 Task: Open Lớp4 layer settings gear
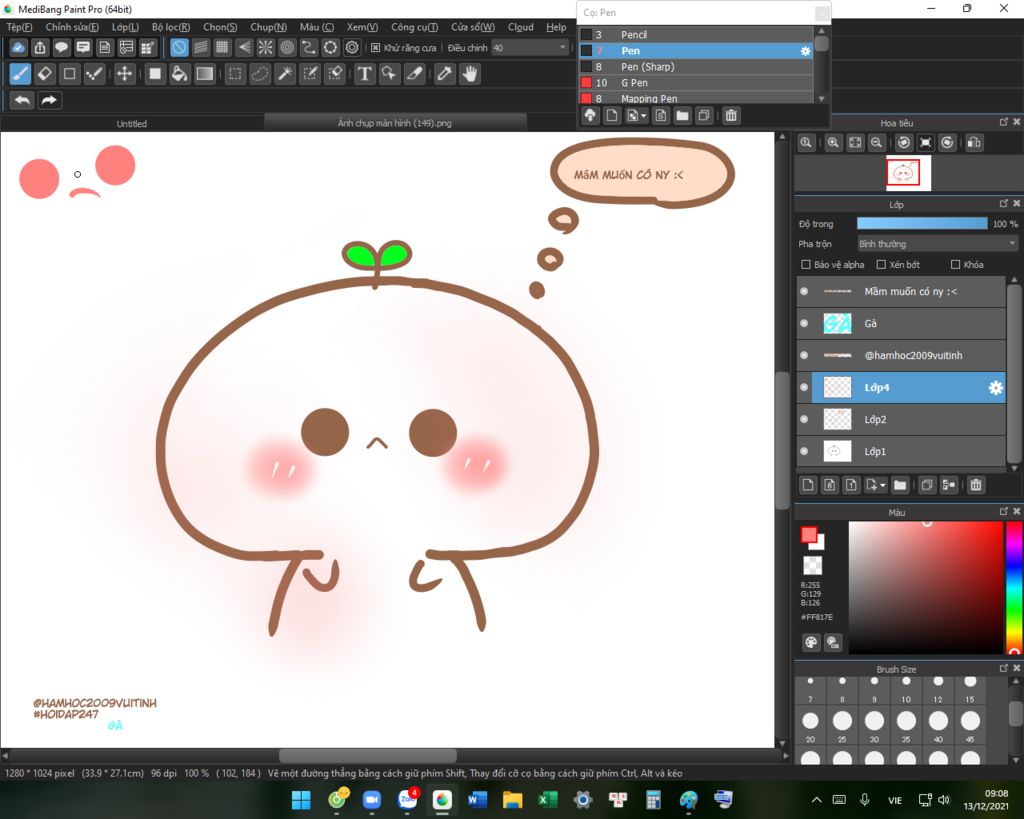tap(995, 388)
